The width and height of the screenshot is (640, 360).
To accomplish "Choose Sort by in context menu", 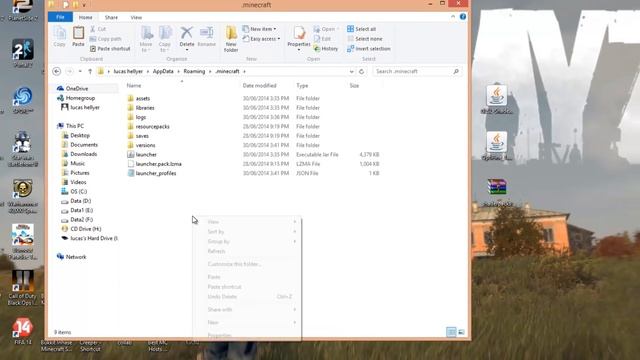I will [x=247, y=232].
